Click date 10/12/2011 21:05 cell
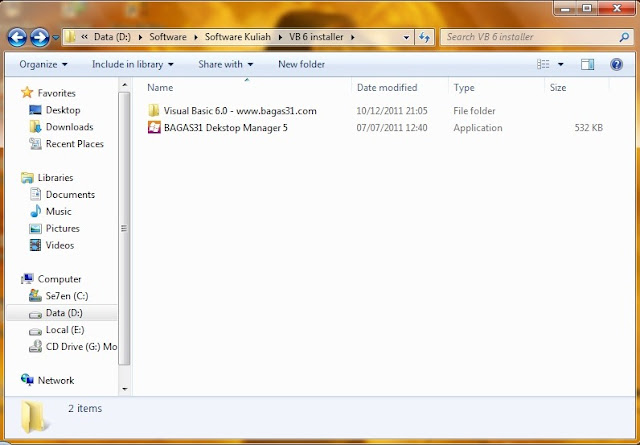This screenshot has width=640, height=445. tap(392, 111)
